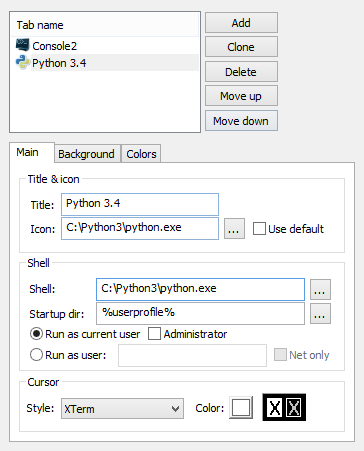Check the Use default icon checkbox
This screenshot has height=451, width=364.
pos(259,229)
